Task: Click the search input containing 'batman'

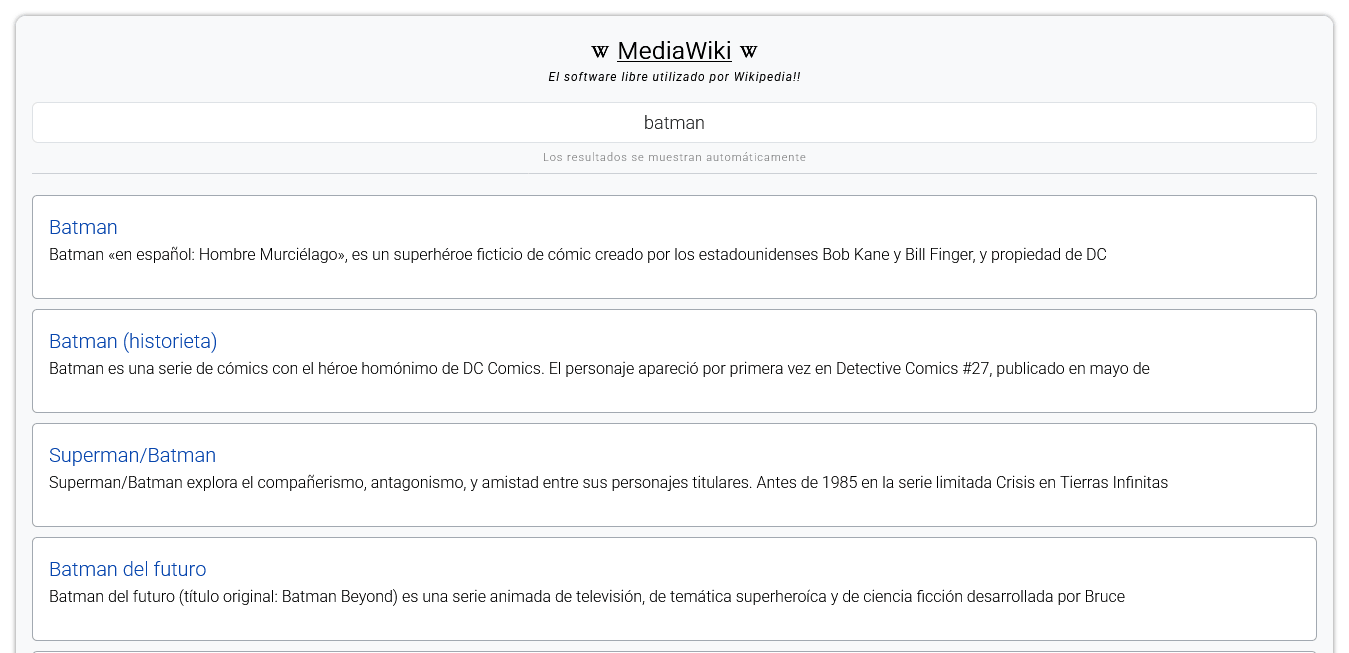Action: coord(674,122)
